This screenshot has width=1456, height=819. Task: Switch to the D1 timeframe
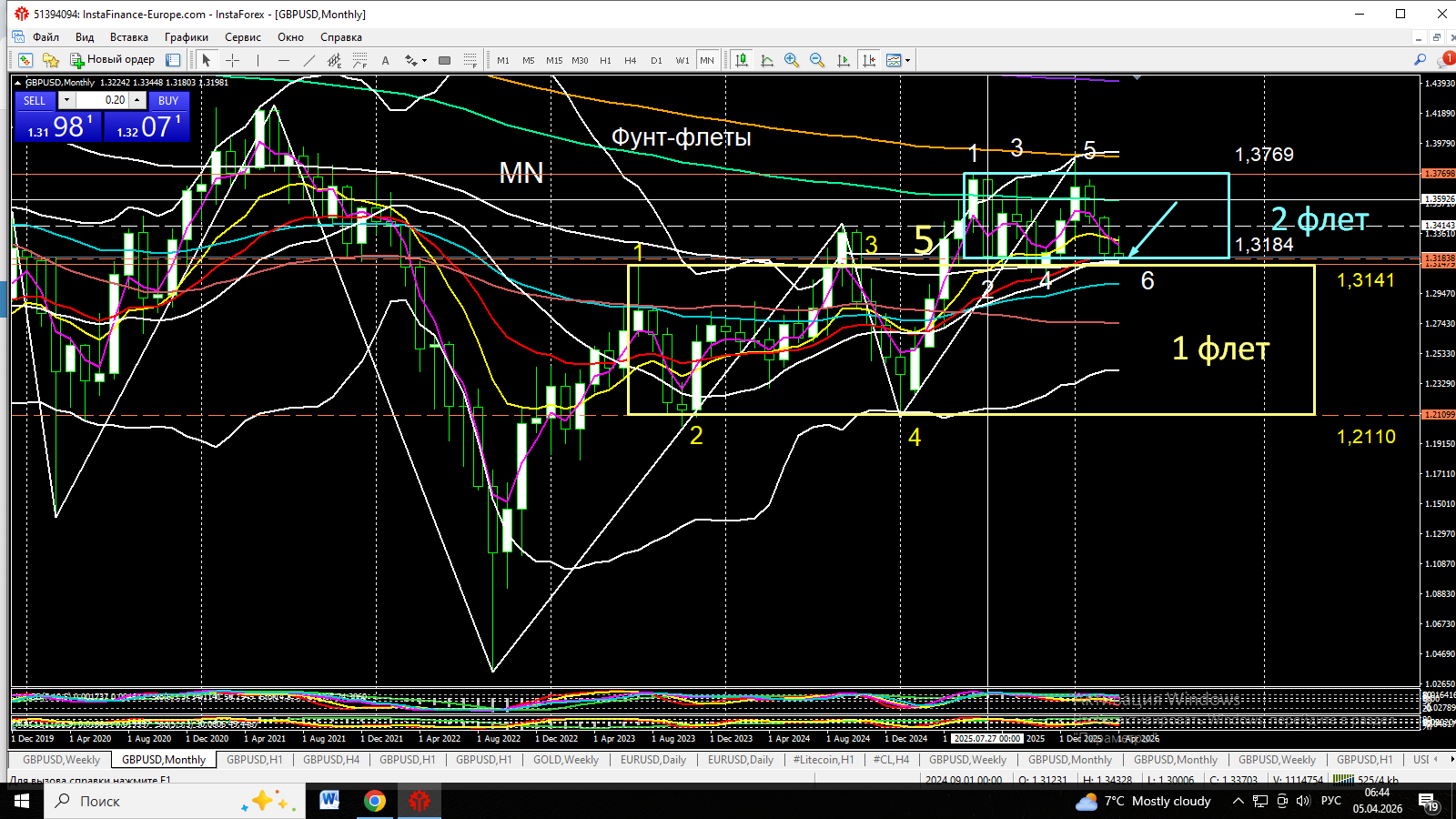[656, 60]
